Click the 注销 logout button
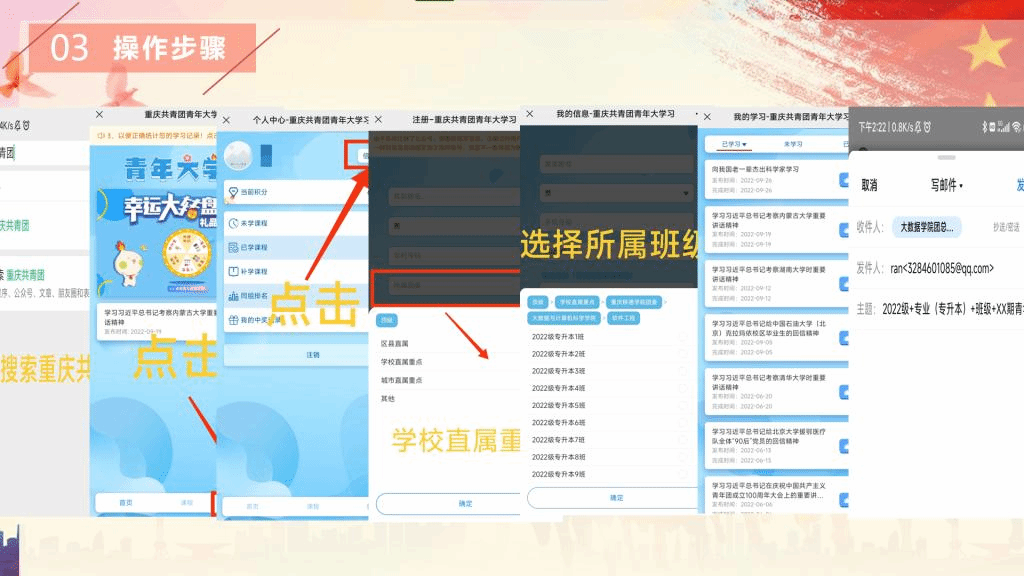The width and height of the screenshot is (1024, 576). [312, 355]
